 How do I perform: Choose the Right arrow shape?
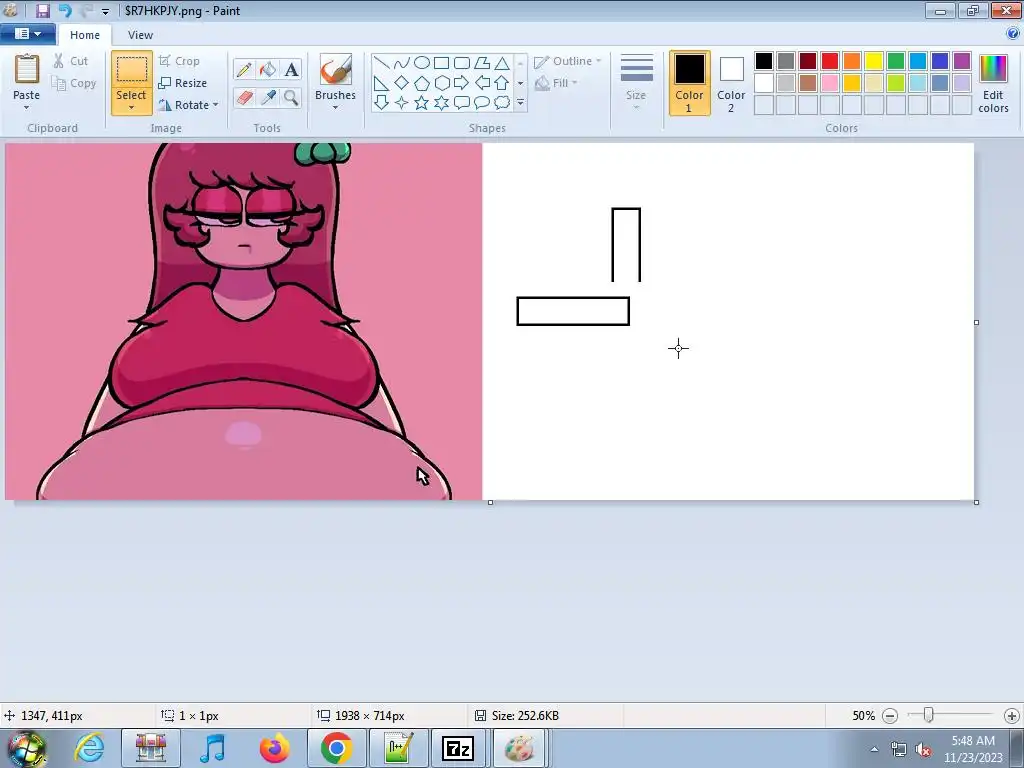462,83
